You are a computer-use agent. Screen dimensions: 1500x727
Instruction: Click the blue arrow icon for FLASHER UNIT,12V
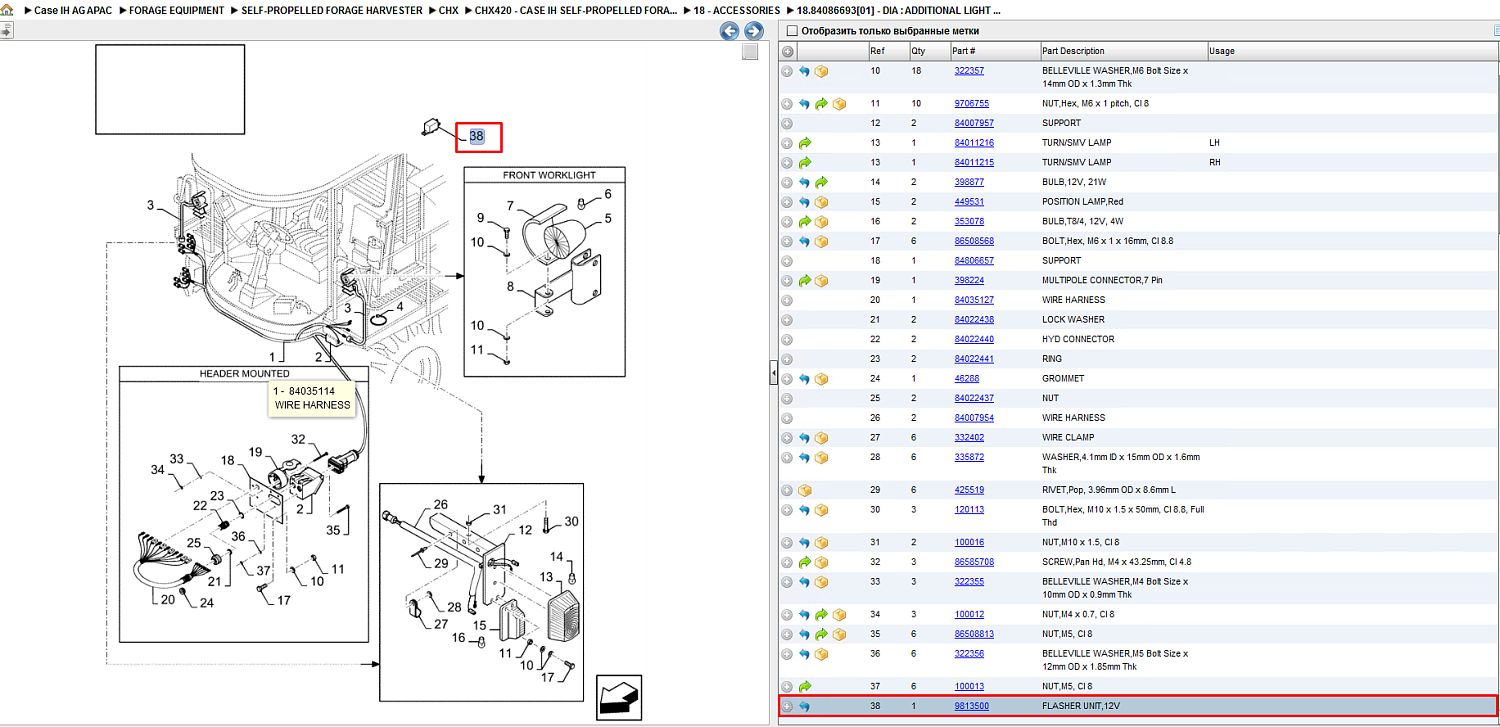tap(804, 707)
